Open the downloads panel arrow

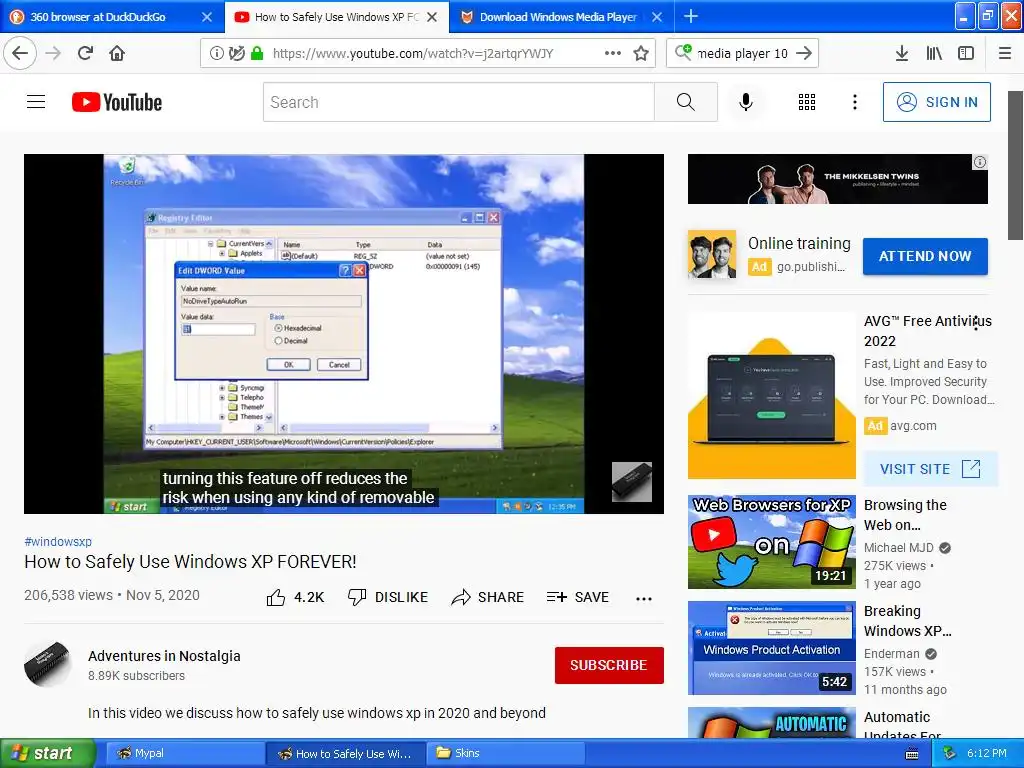tap(901, 54)
